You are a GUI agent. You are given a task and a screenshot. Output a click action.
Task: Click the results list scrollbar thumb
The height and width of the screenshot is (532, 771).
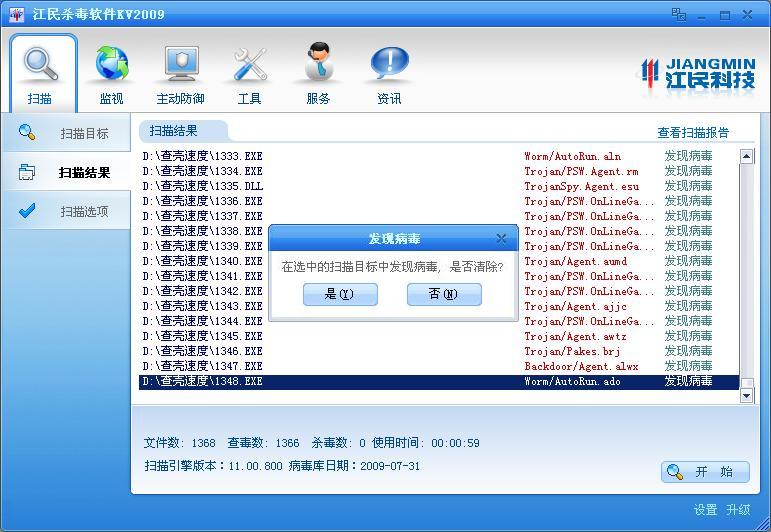746,383
